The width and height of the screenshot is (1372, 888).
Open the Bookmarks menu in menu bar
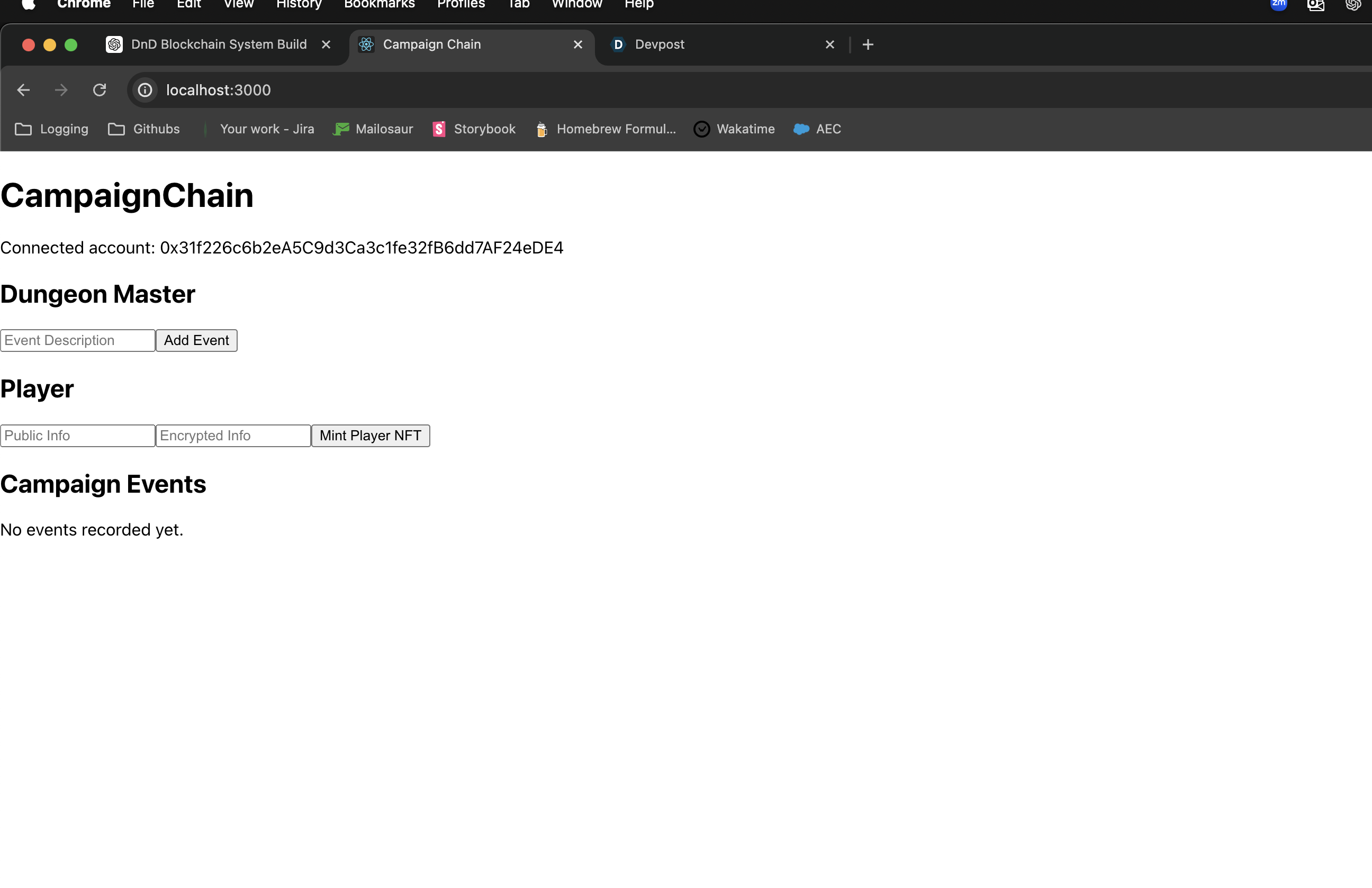[379, 5]
